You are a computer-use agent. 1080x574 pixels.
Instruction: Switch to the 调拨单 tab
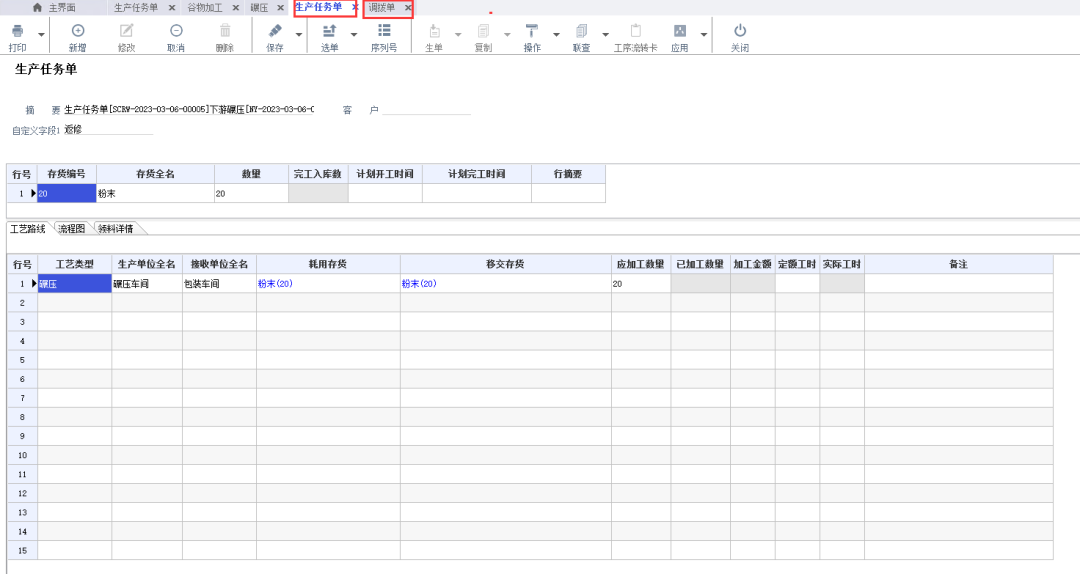pos(382,8)
